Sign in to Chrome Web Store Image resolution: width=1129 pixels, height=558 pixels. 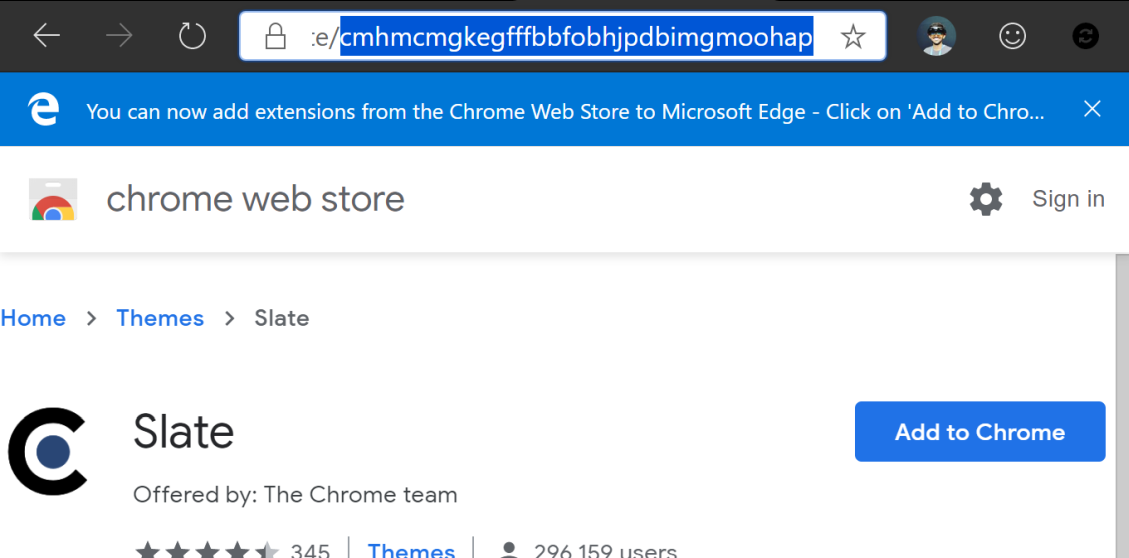[x=1068, y=199]
